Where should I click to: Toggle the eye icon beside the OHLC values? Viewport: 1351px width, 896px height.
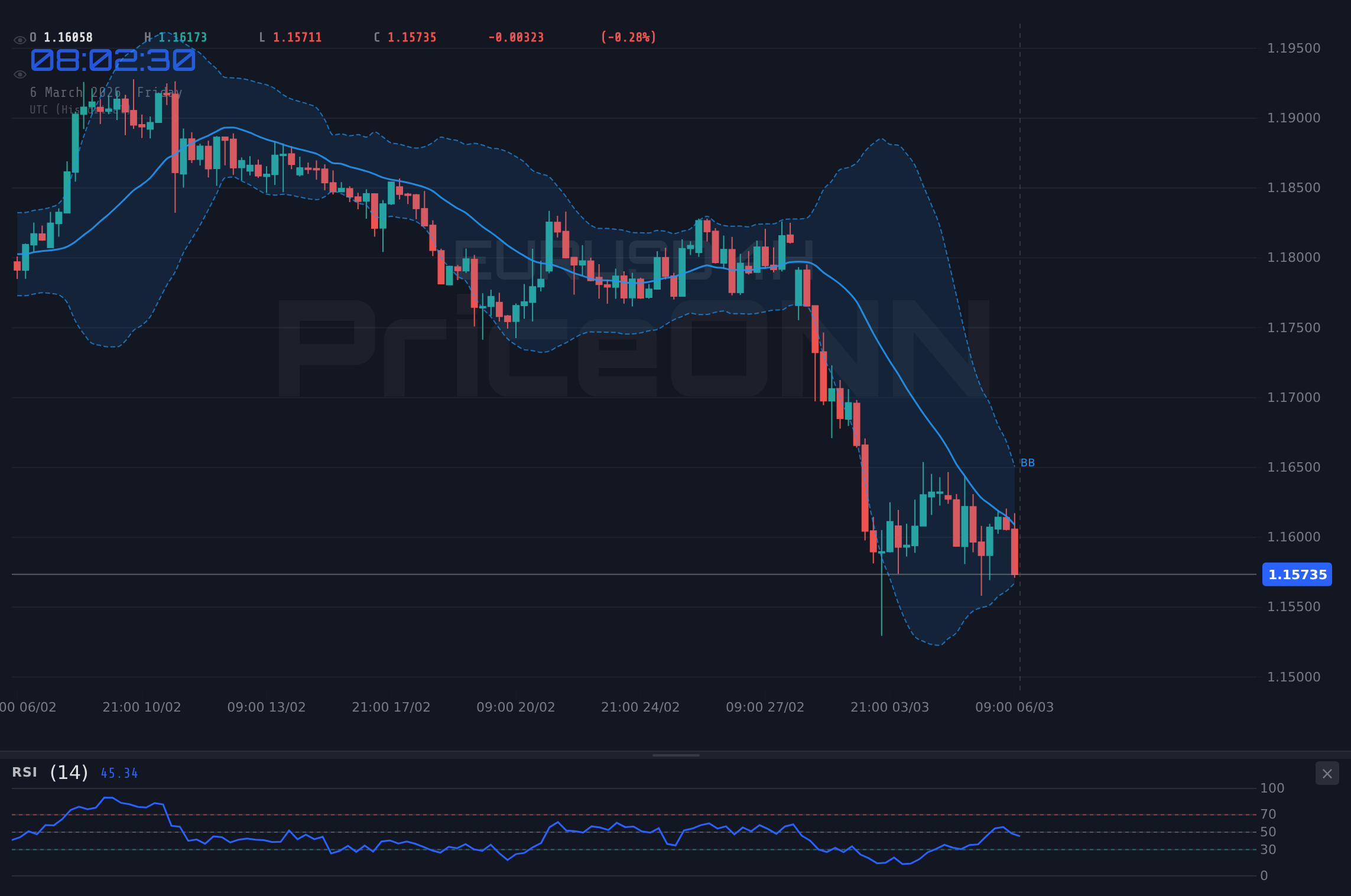[20, 40]
